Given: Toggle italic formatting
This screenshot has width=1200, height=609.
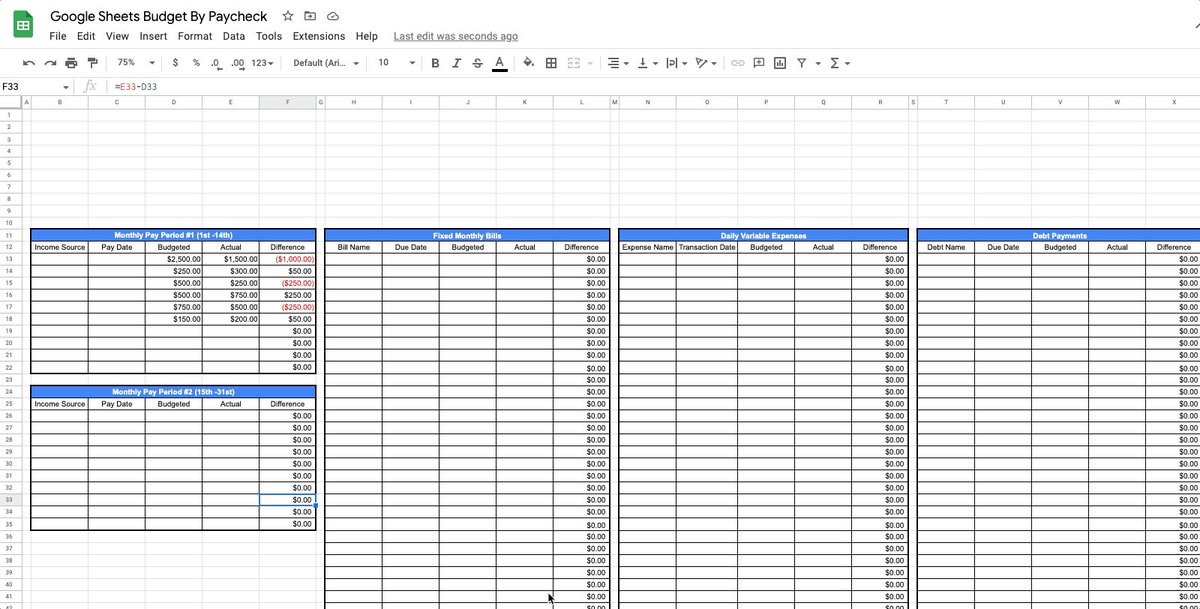Looking at the screenshot, I should (x=456, y=63).
